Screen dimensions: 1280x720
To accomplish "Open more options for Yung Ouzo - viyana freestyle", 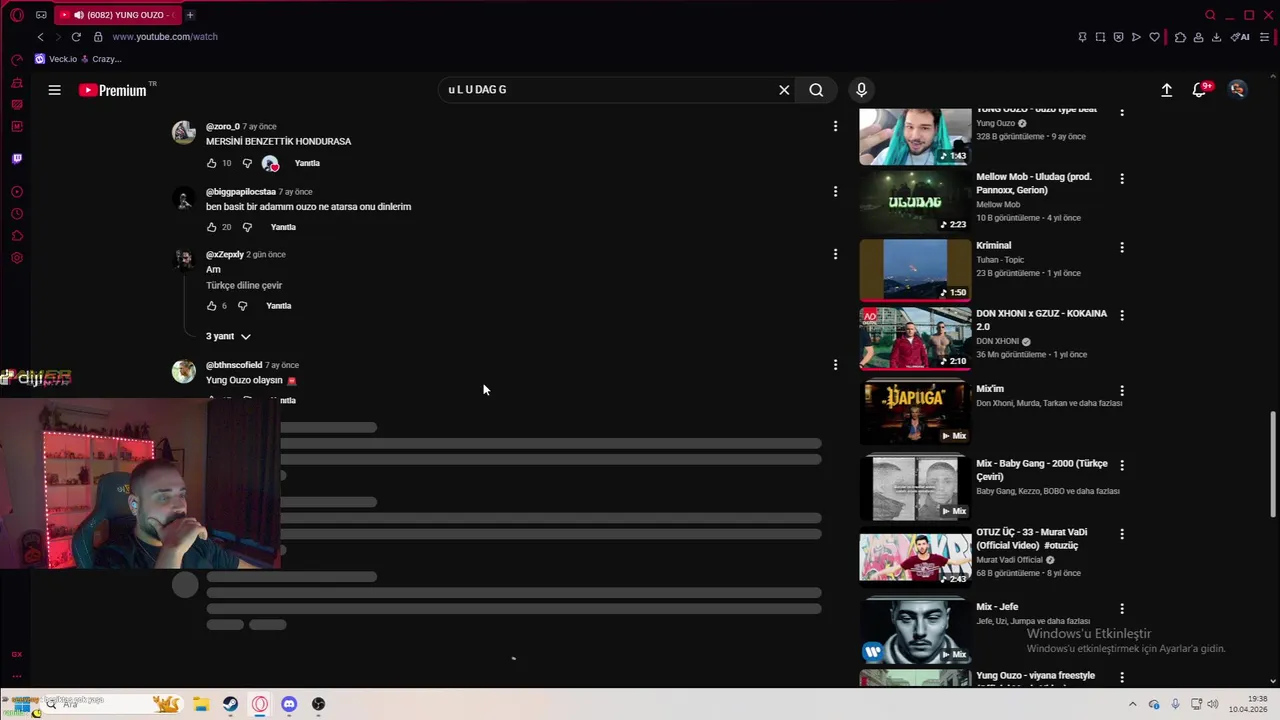I will [x=1122, y=677].
